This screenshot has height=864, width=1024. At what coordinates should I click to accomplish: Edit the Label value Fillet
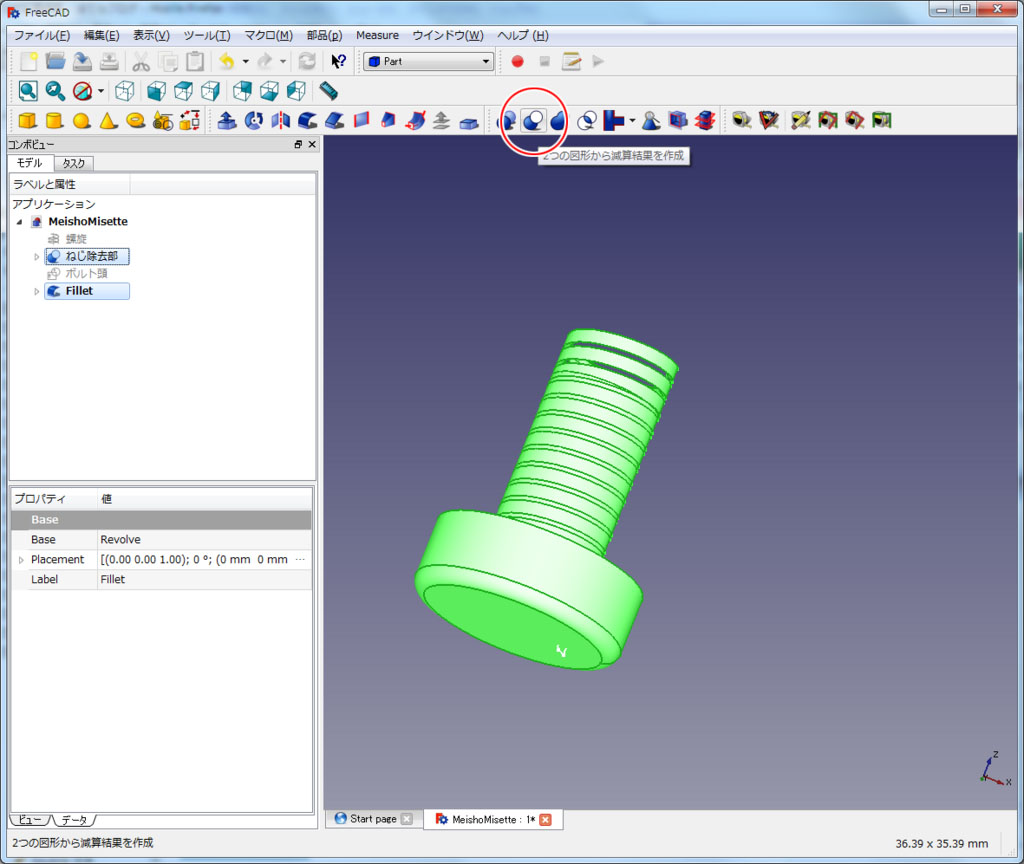(204, 579)
